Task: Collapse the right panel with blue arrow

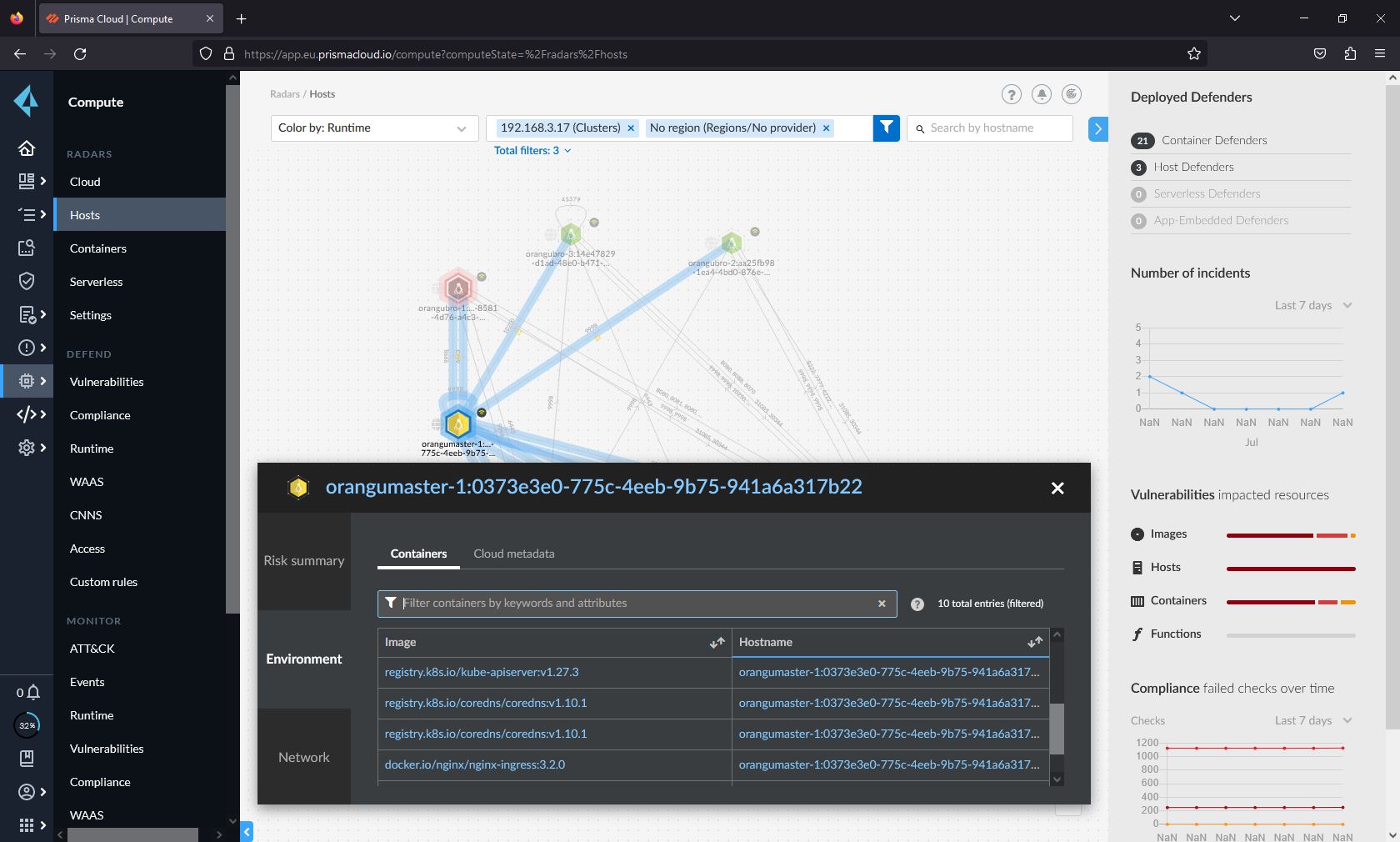Action: (x=1097, y=128)
